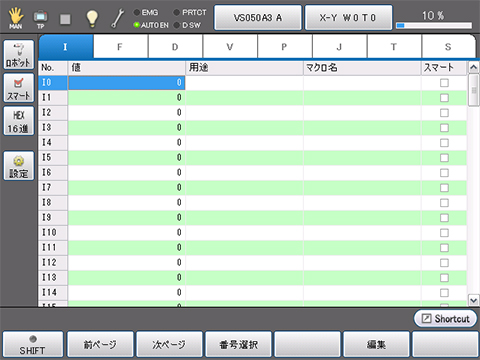The height and width of the screenshot is (360, 480).
Task: Click the スマート sidebar button
Action: pos(19,88)
